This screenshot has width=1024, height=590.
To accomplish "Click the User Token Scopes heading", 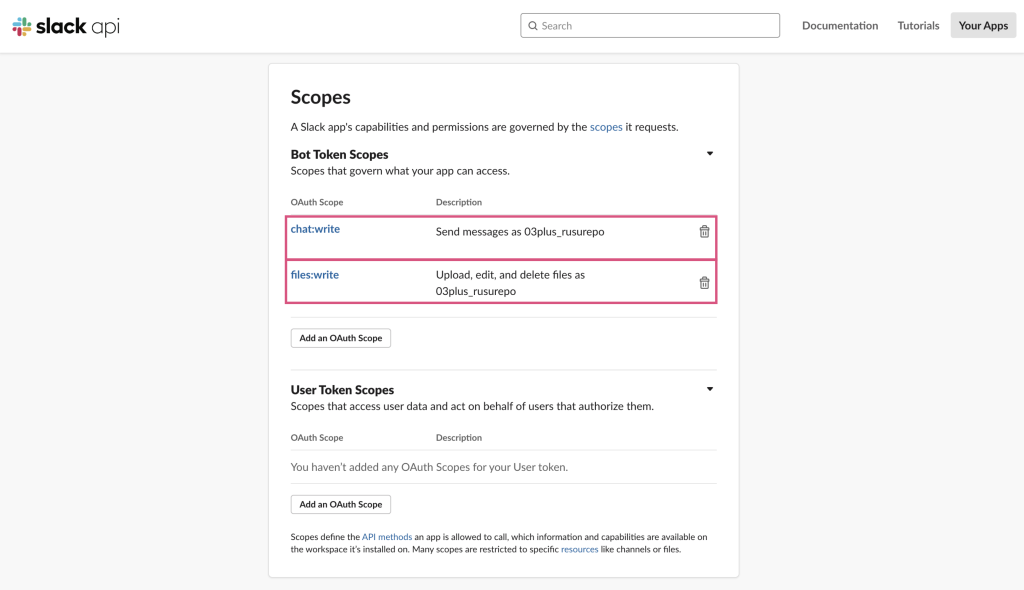I will pos(342,390).
